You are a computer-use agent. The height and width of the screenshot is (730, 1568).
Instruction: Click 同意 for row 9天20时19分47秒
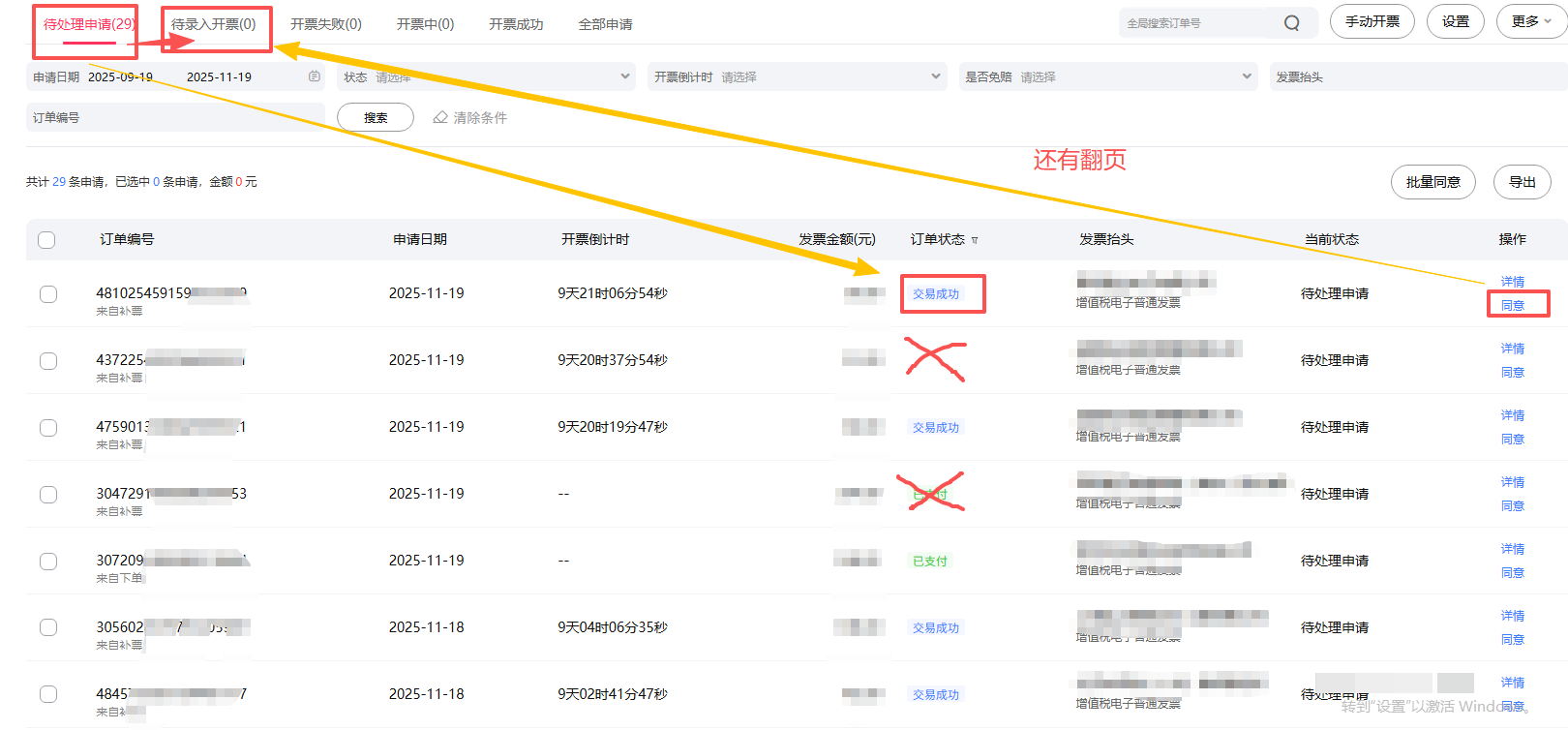point(1513,439)
